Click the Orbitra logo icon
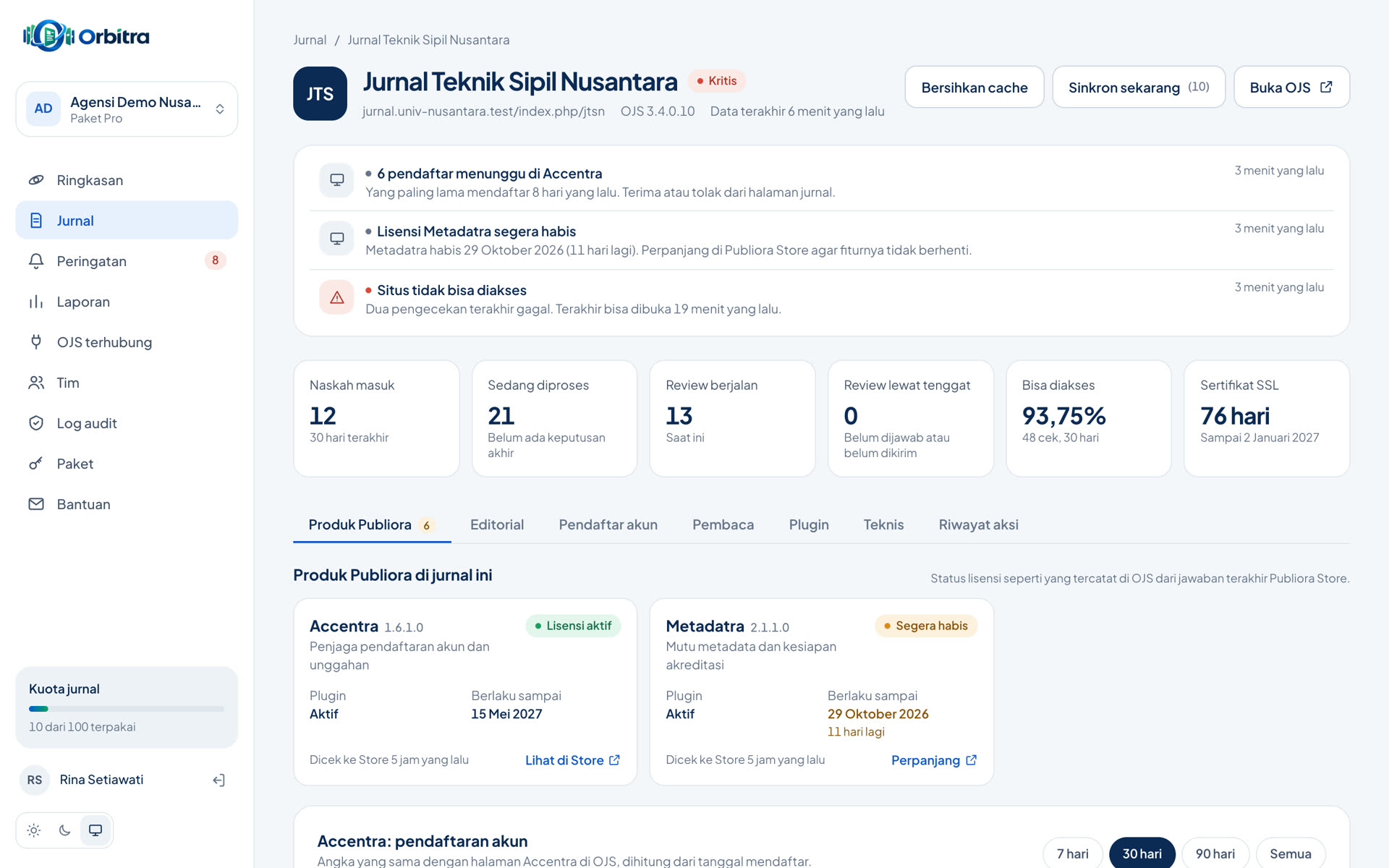 (x=48, y=35)
